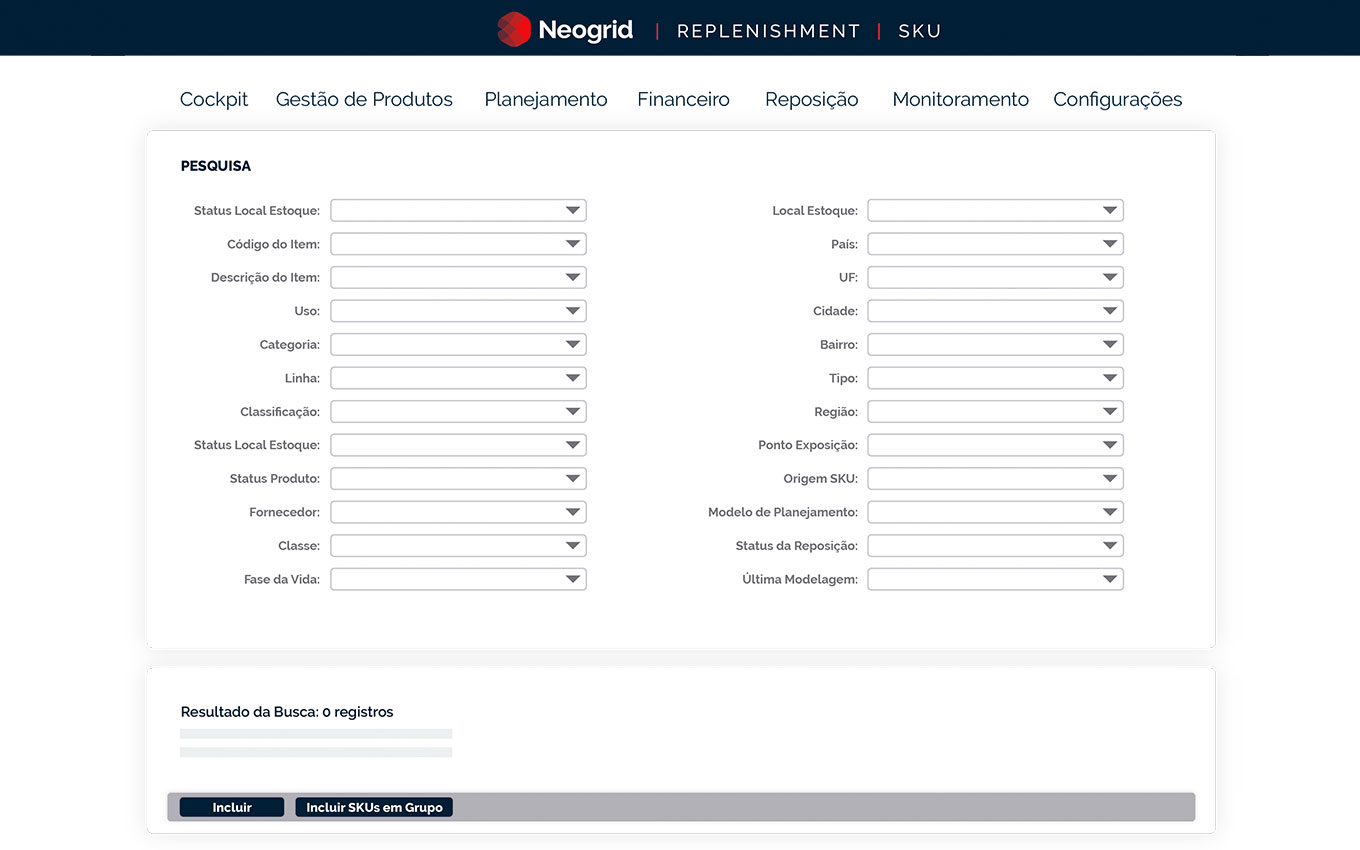The width and height of the screenshot is (1360, 850).
Task: Open the Cockpit menu
Action: coord(214,99)
